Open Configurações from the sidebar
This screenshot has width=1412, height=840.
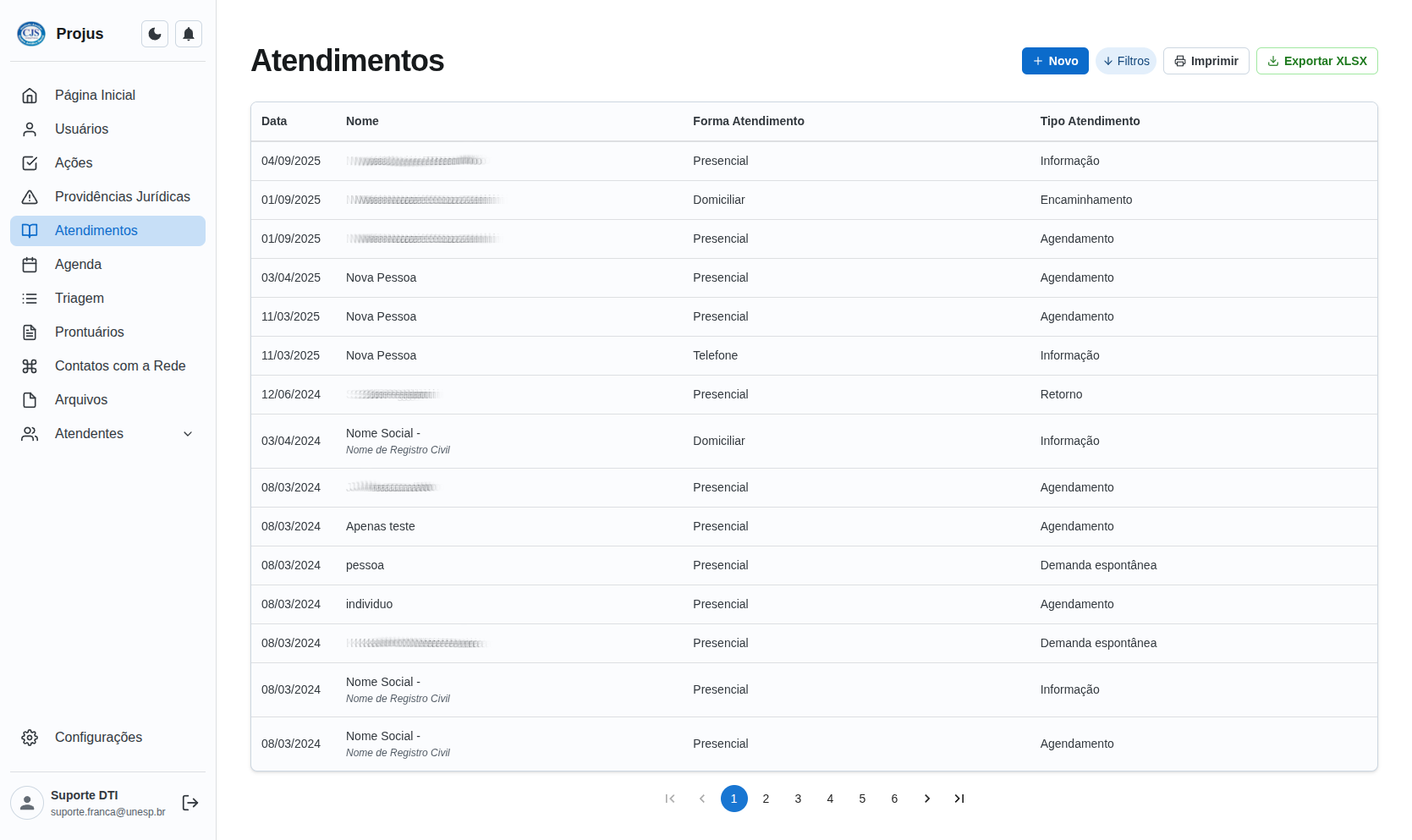pyautogui.click(x=98, y=738)
